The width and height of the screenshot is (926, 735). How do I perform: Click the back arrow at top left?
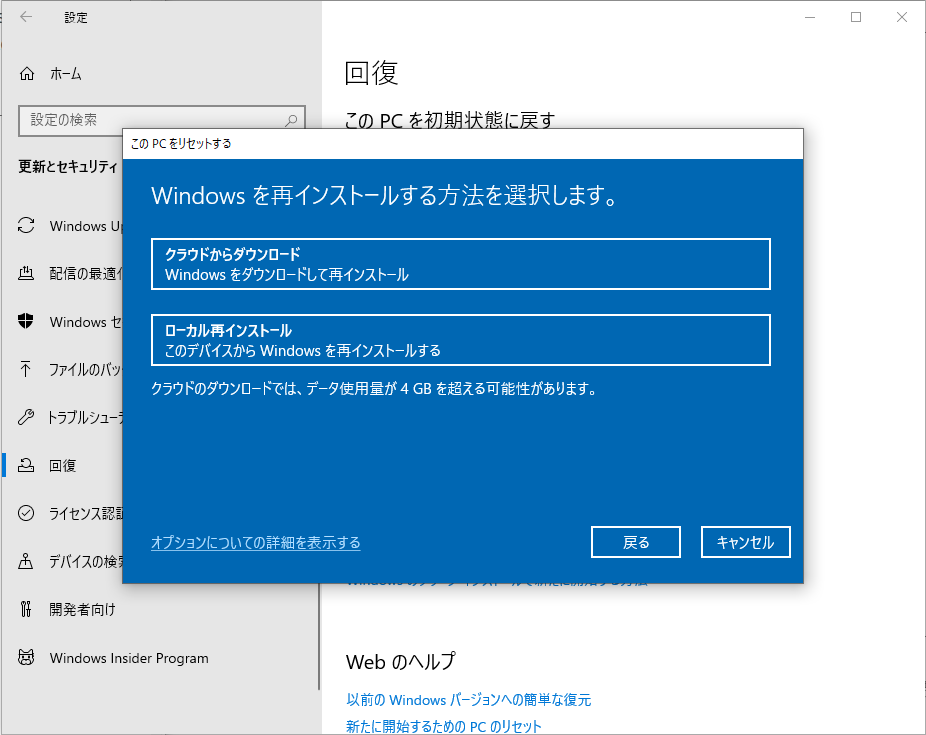[x=27, y=16]
